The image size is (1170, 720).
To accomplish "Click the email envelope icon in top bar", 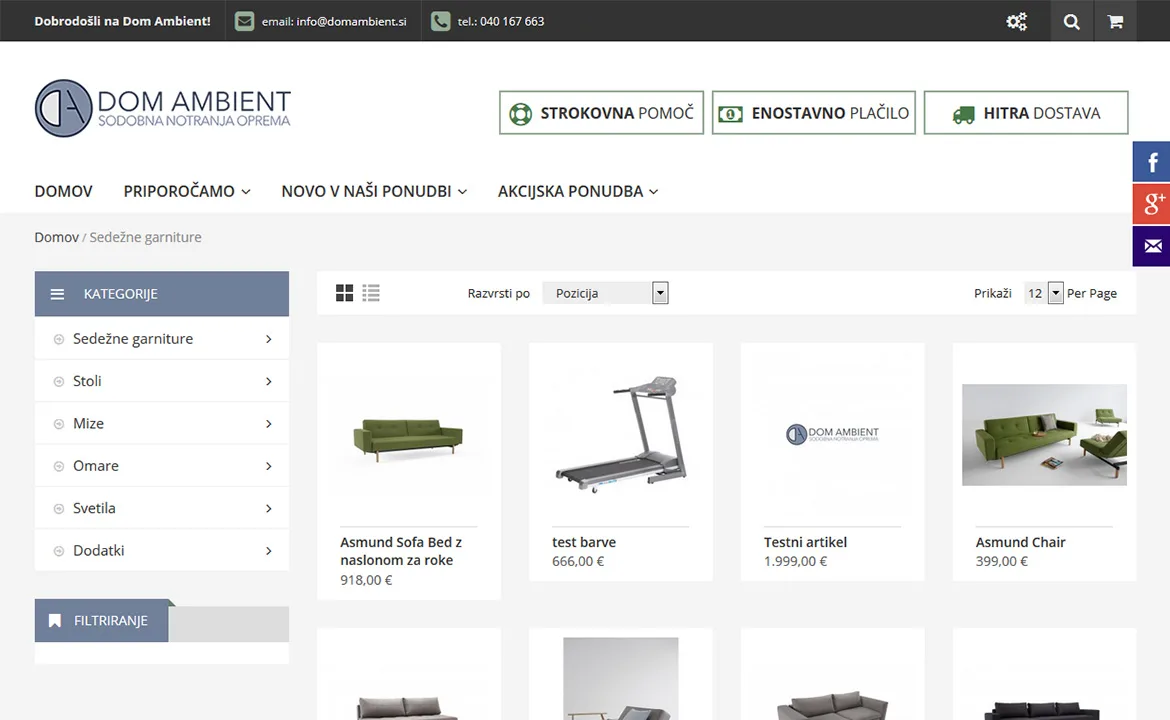I will pos(244,21).
